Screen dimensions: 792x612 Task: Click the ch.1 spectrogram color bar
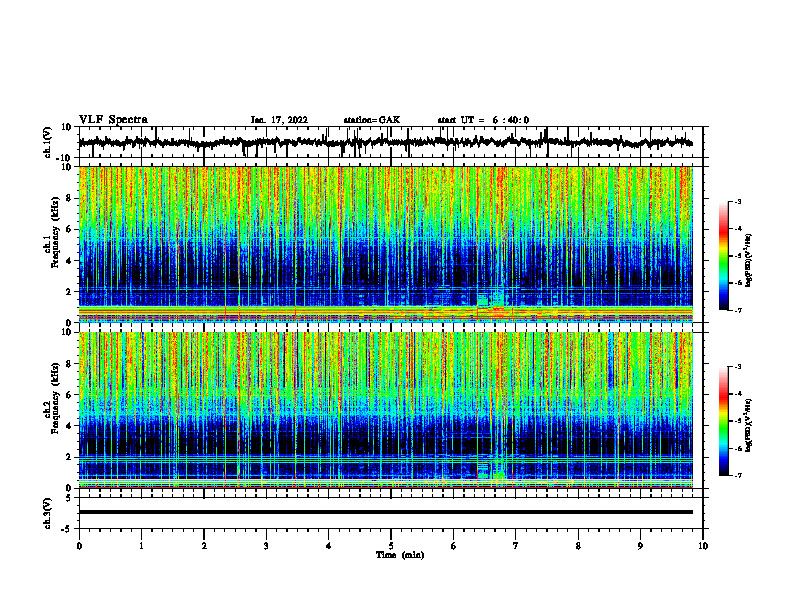tap(724, 256)
